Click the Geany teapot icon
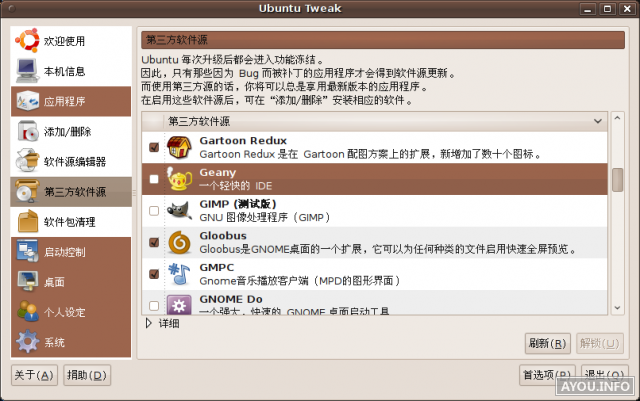The image size is (640, 401). click(179, 179)
